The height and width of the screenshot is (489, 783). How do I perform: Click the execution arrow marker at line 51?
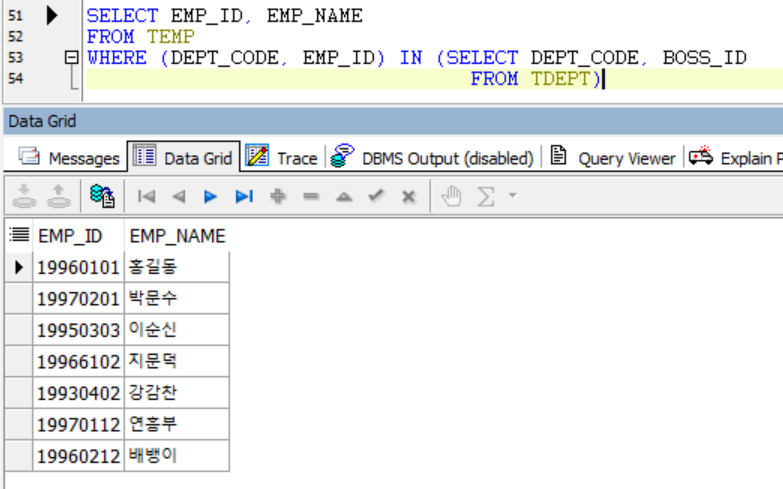click(x=51, y=15)
